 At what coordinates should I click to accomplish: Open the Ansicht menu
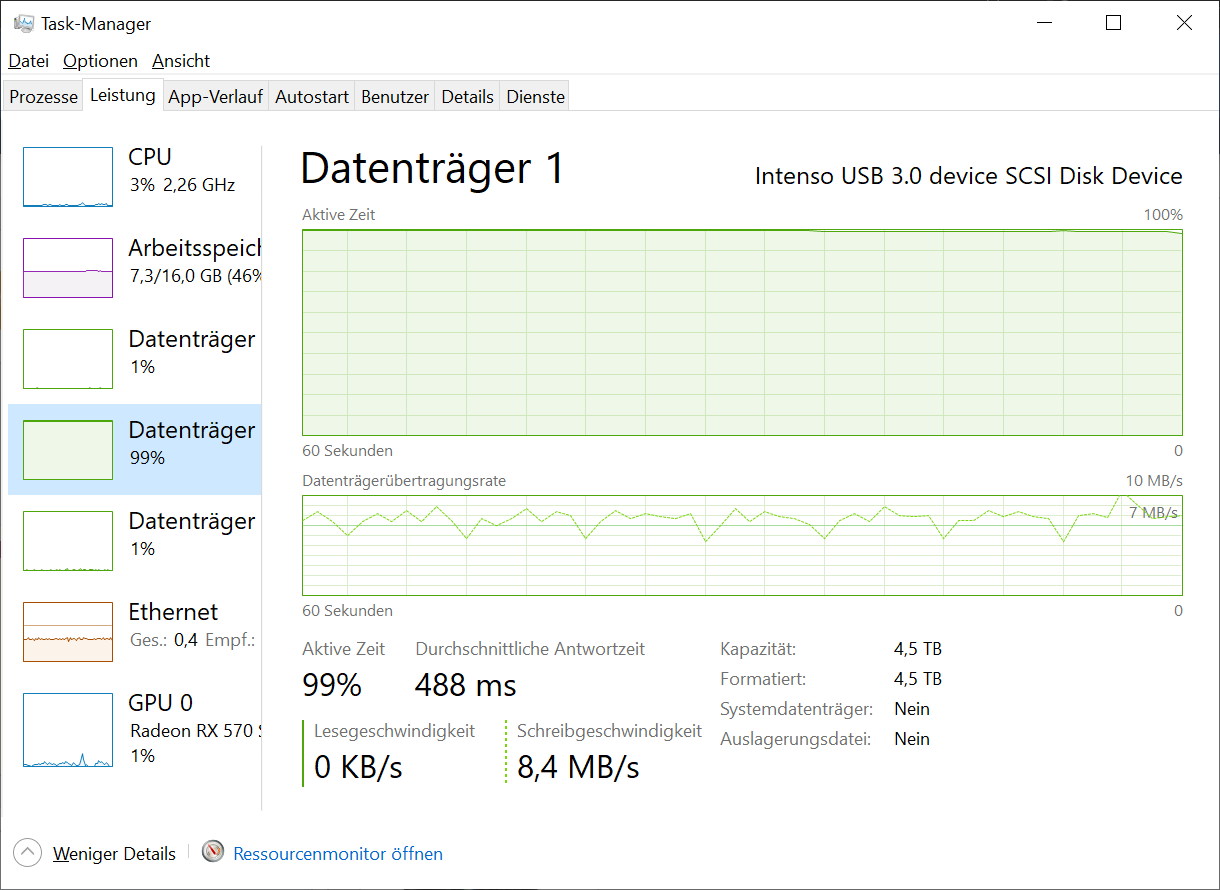point(181,61)
